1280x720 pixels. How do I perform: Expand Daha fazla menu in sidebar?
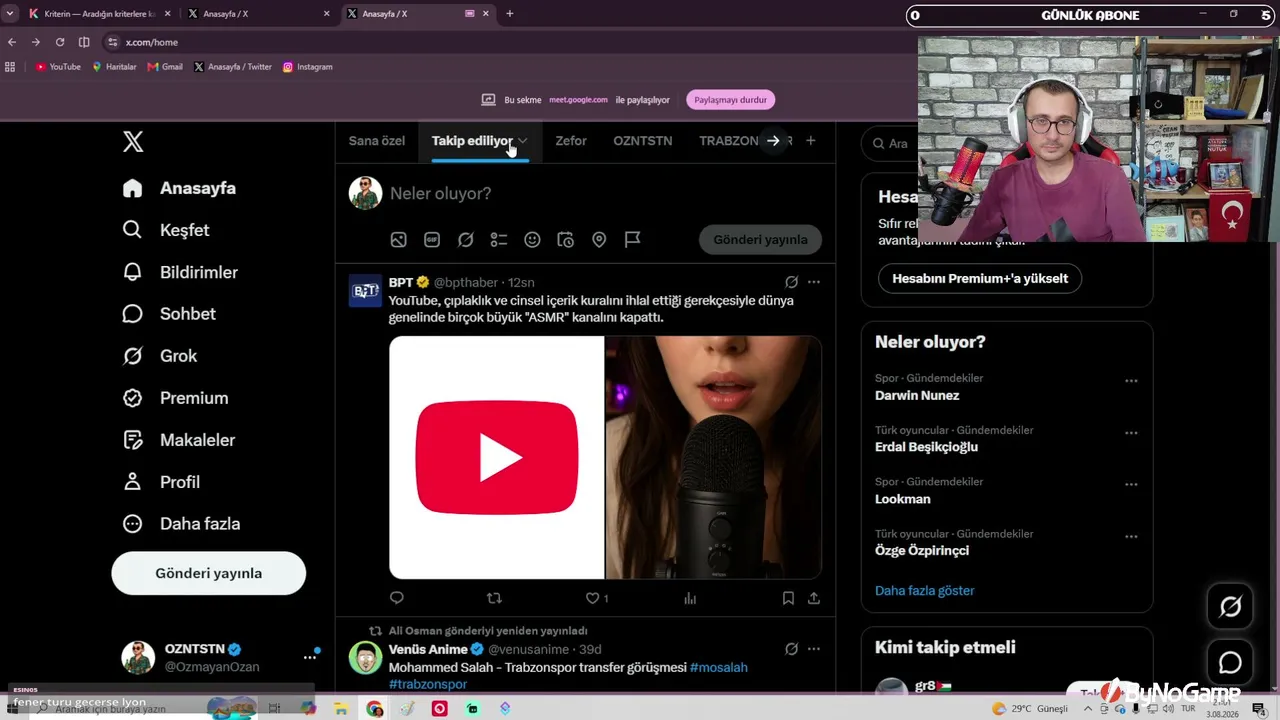pos(181,524)
